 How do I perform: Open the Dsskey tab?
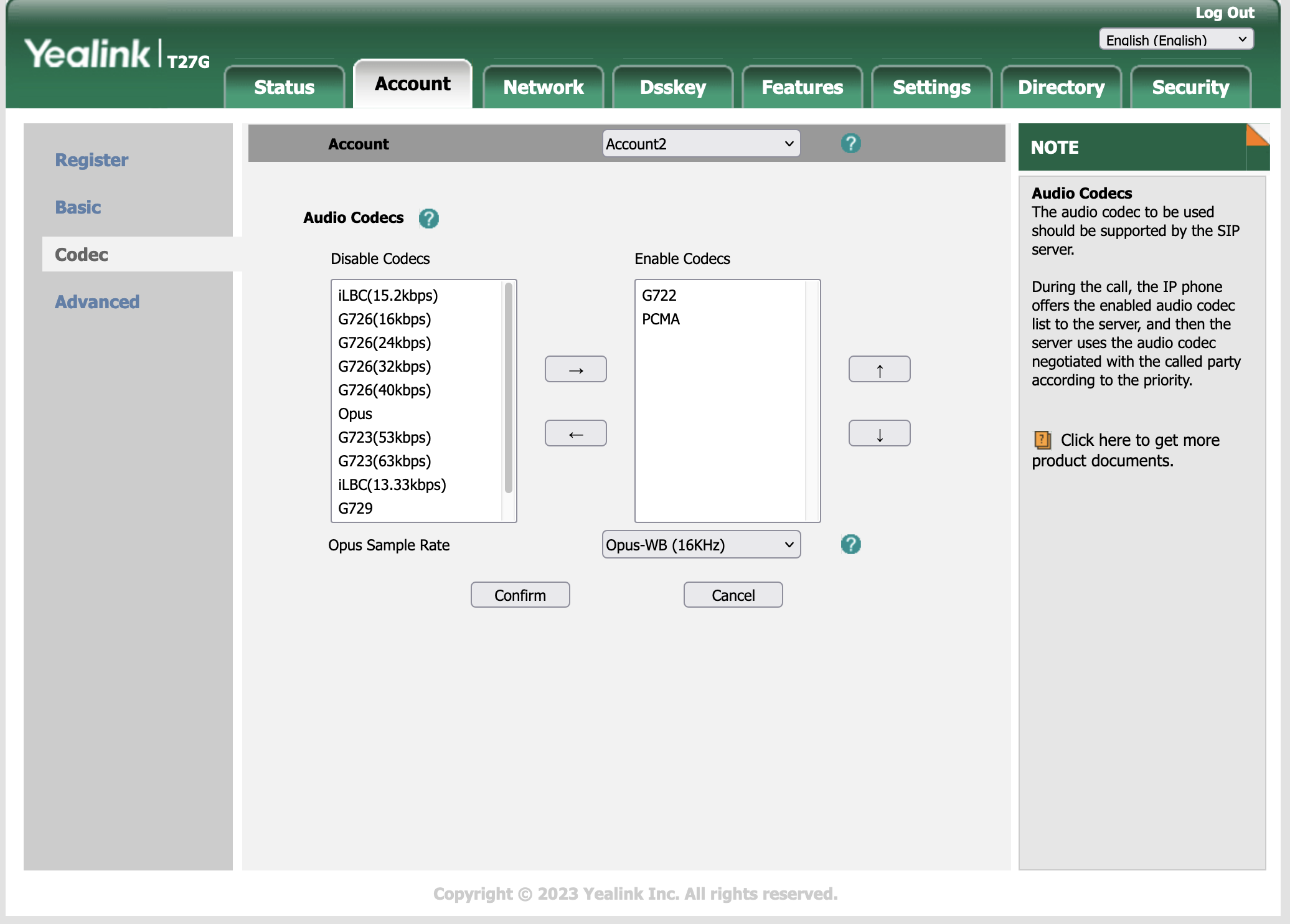coord(672,87)
